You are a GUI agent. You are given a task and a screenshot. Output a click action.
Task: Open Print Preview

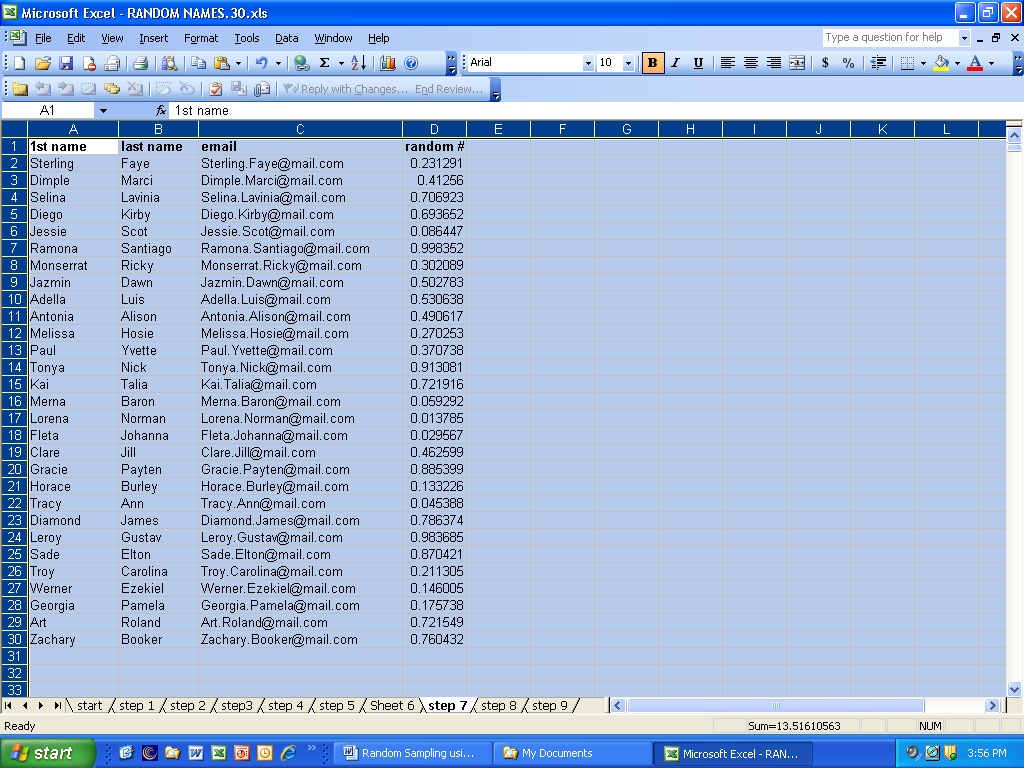point(169,63)
